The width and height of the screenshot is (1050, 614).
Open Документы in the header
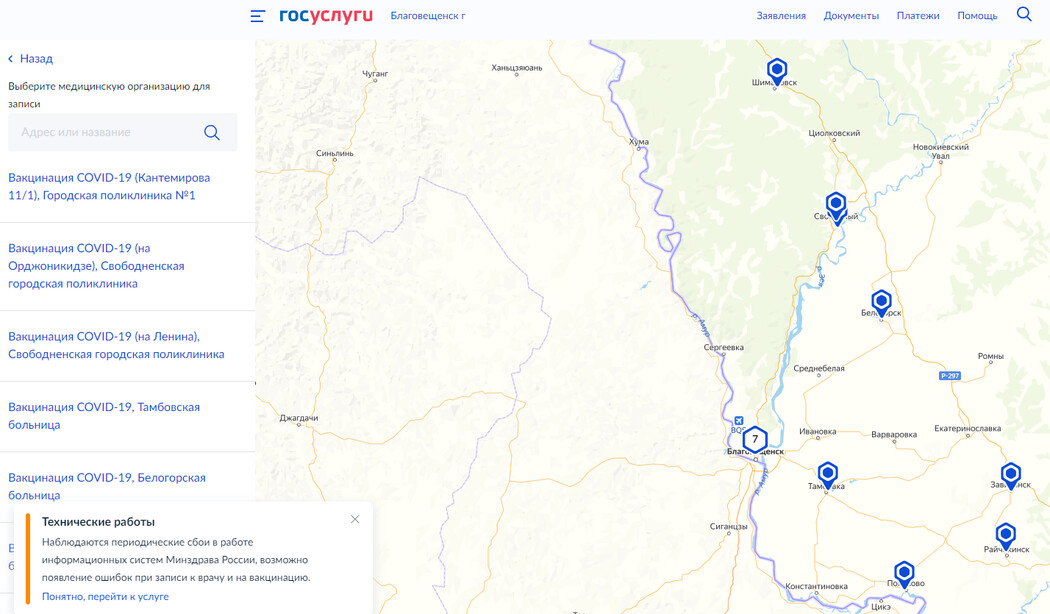point(851,15)
